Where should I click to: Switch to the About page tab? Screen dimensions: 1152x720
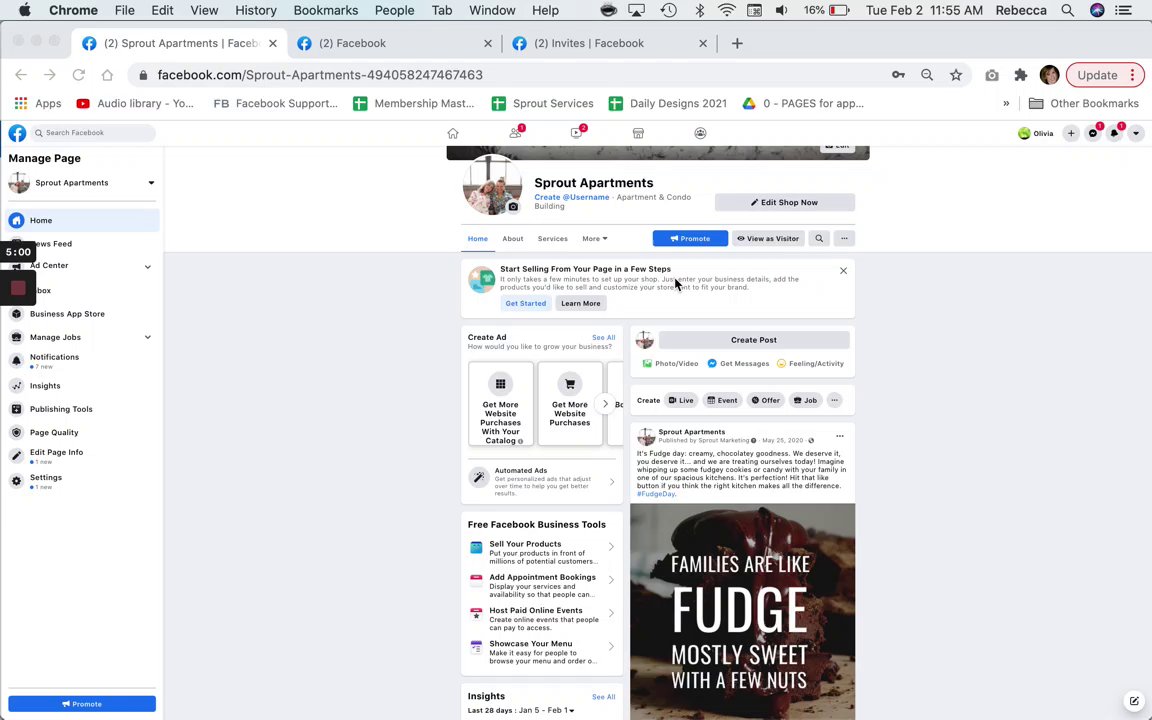pyautogui.click(x=513, y=239)
